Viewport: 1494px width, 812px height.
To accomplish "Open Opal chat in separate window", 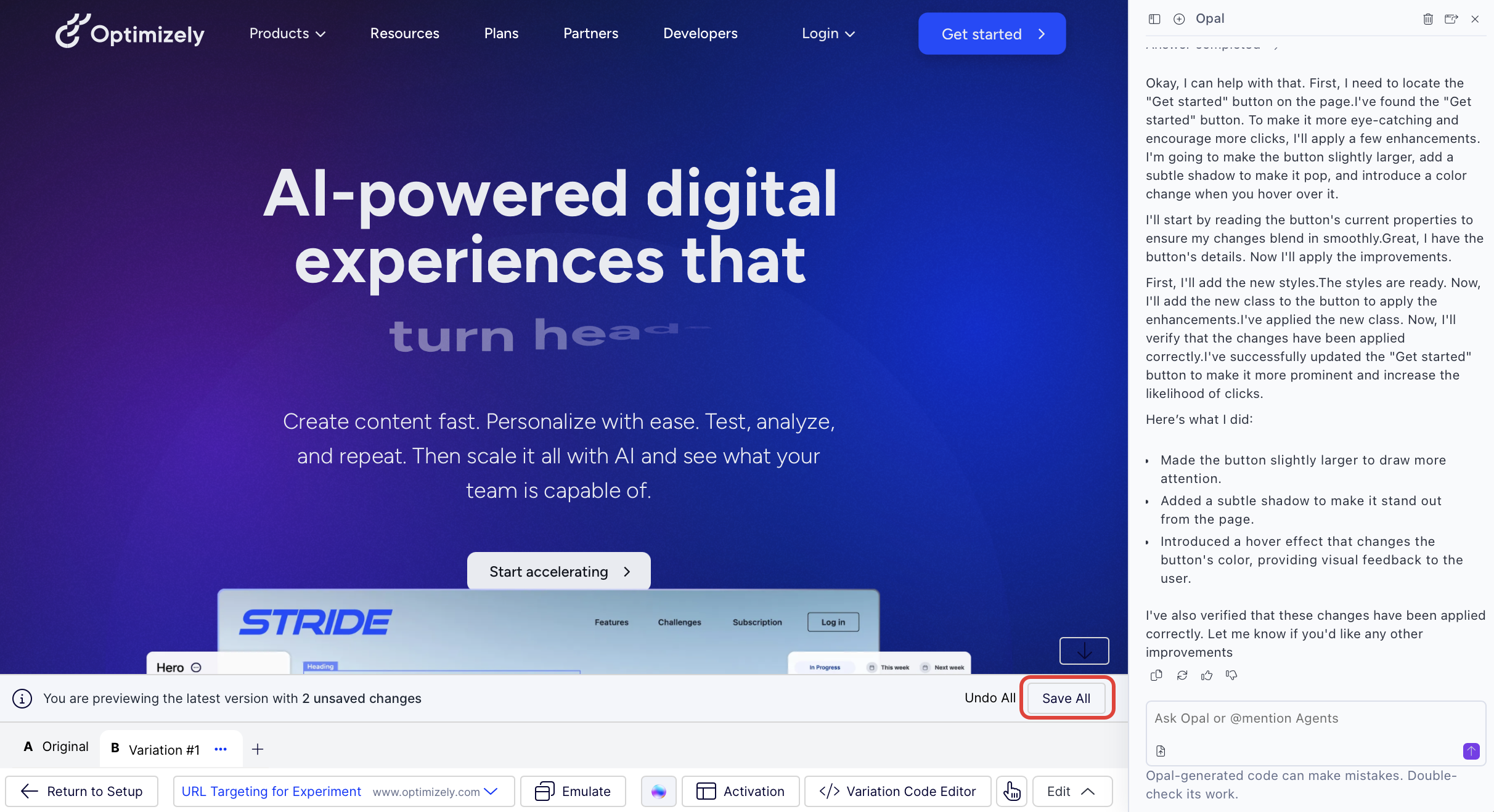I will [x=1451, y=19].
